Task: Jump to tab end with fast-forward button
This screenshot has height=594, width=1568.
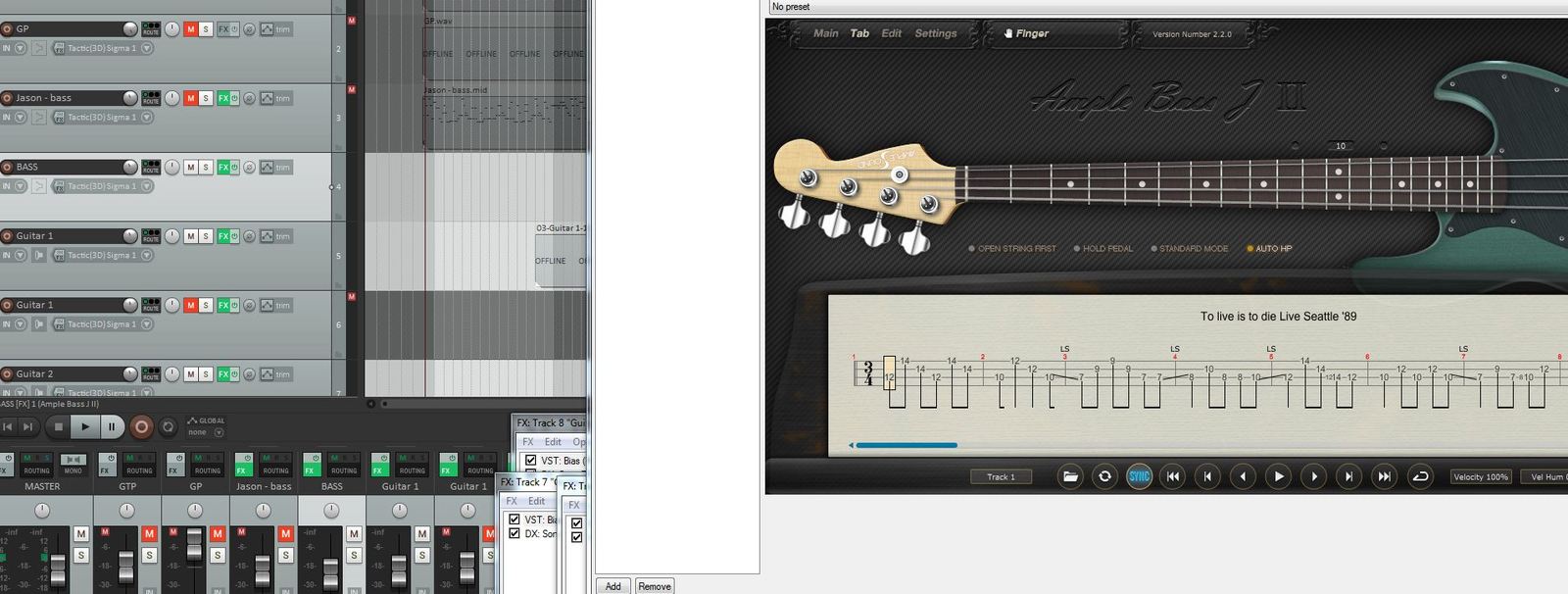Action: 1384,476
